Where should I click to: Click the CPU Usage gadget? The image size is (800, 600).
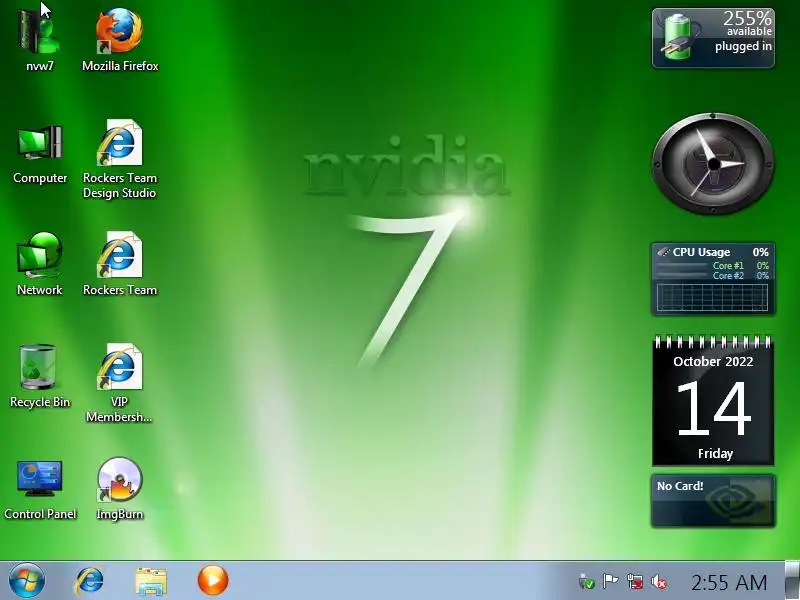[713, 279]
